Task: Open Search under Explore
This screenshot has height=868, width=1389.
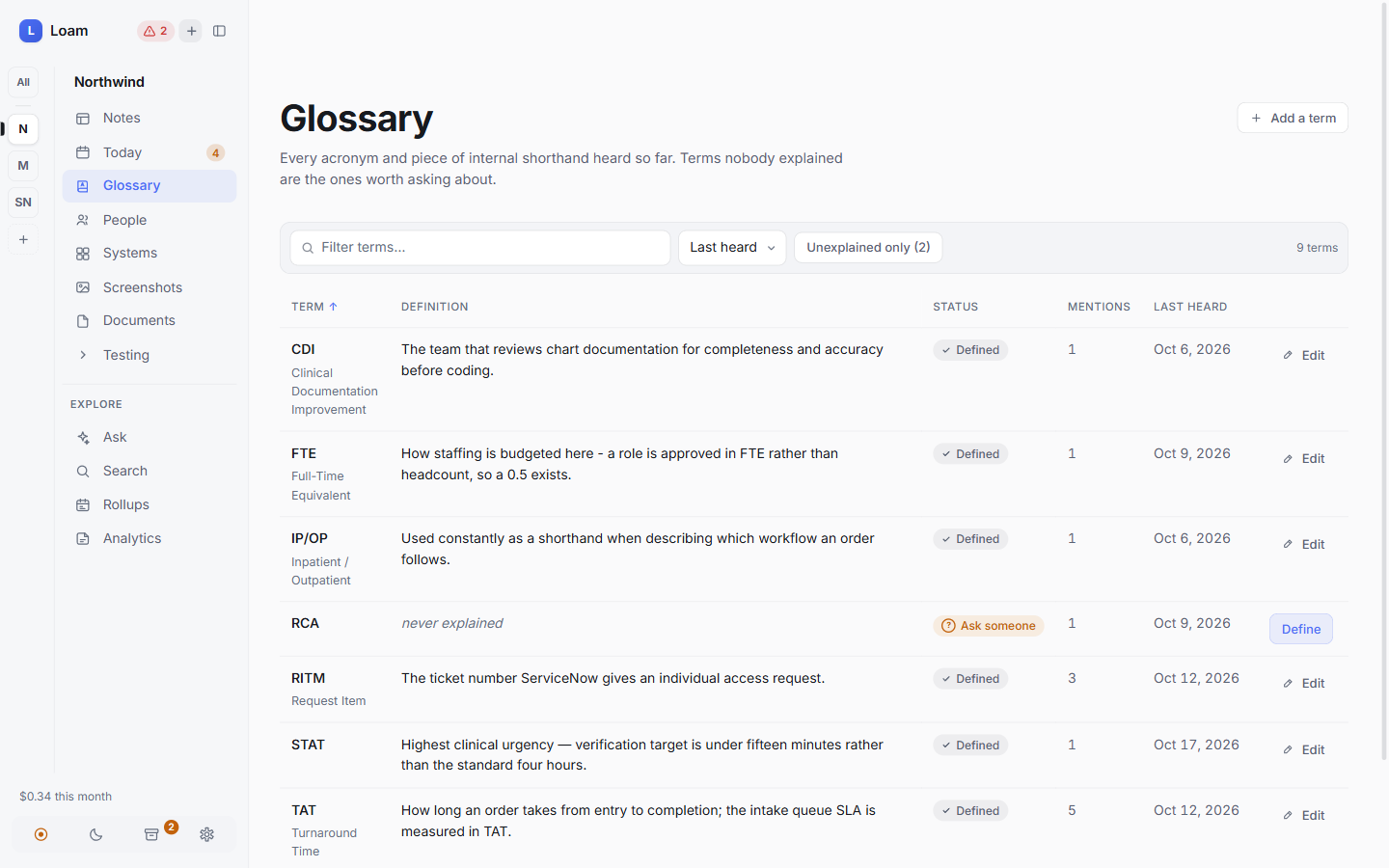Action: click(150, 471)
